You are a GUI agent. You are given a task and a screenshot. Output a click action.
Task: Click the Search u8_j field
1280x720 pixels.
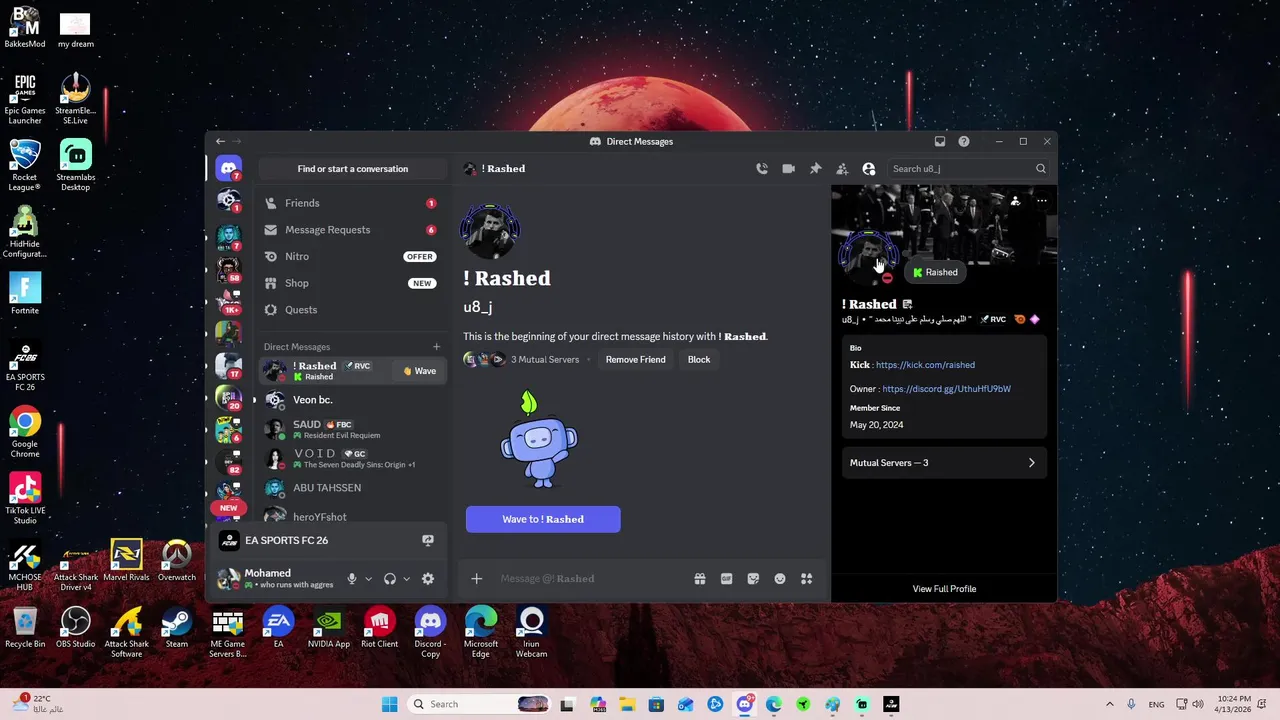point(967,169)
